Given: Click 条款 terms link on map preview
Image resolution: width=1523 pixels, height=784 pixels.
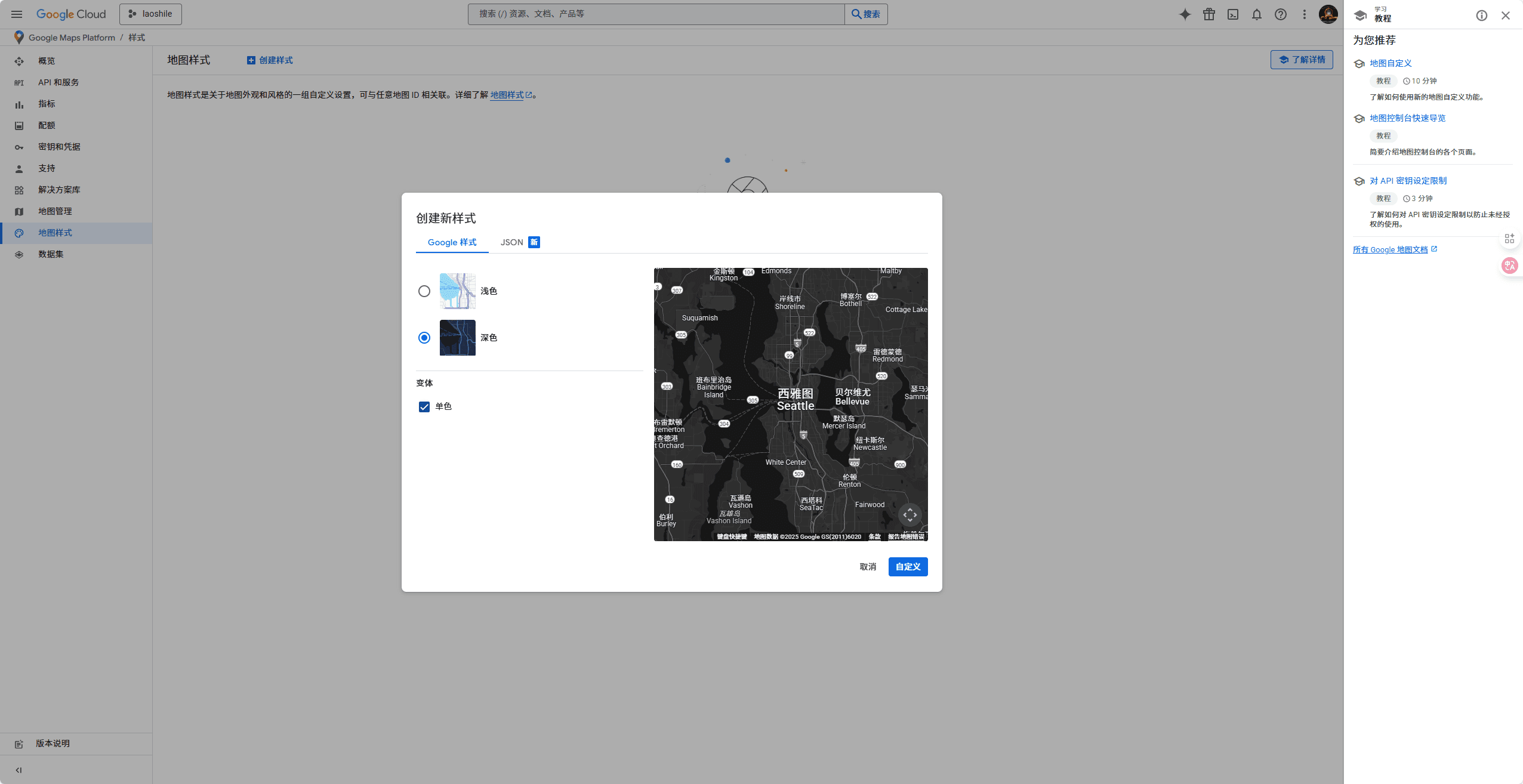Looking at the screenshot, I should (x=874, y=537).
